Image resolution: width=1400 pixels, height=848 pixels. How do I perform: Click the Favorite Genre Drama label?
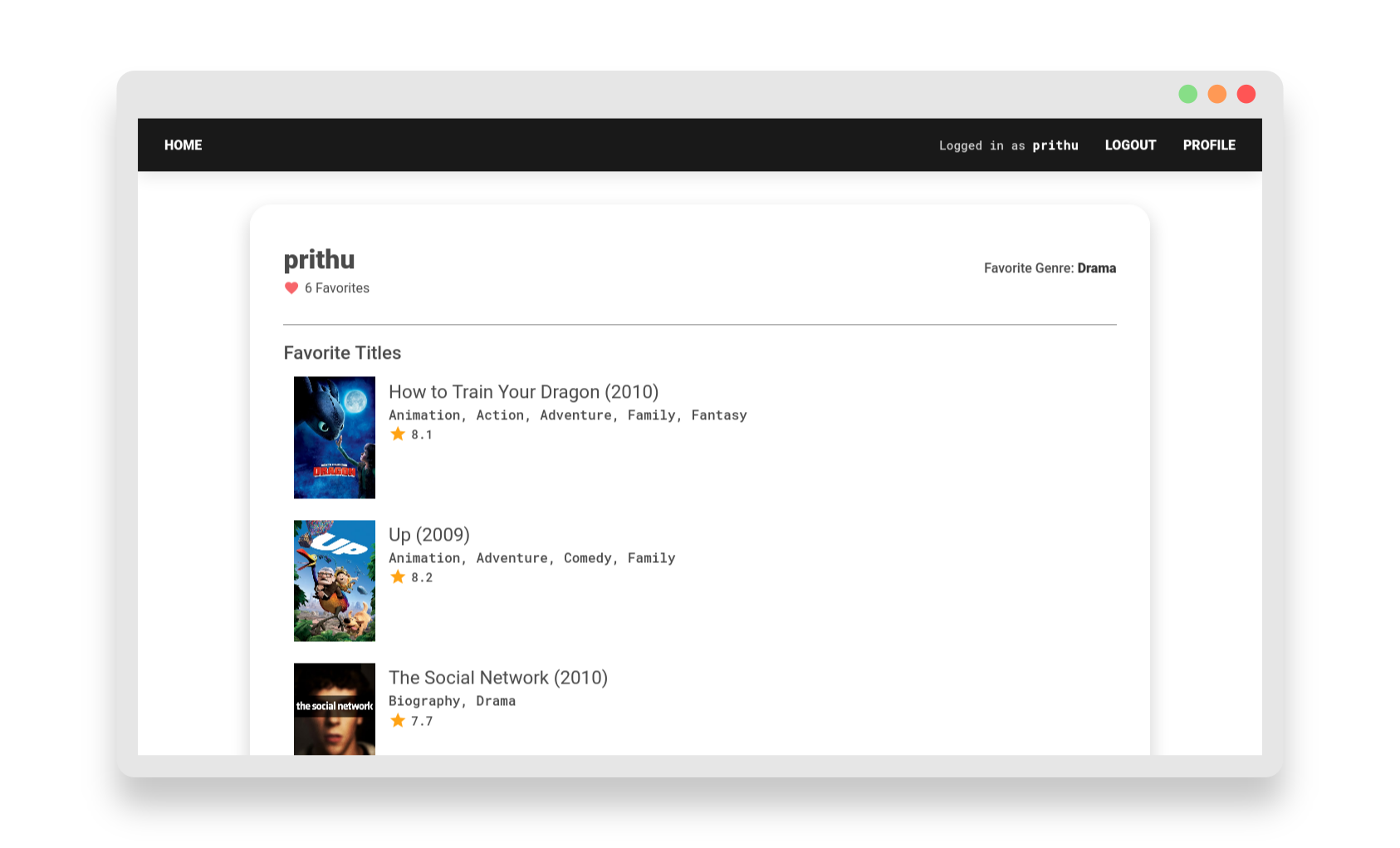pos(1050,268)
